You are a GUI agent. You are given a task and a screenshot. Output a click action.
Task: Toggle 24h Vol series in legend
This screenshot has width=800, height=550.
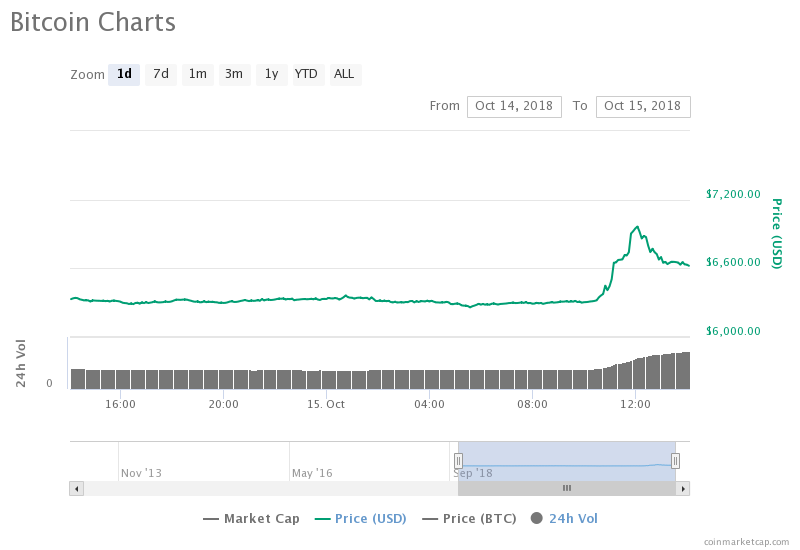[x=564, y=519]
